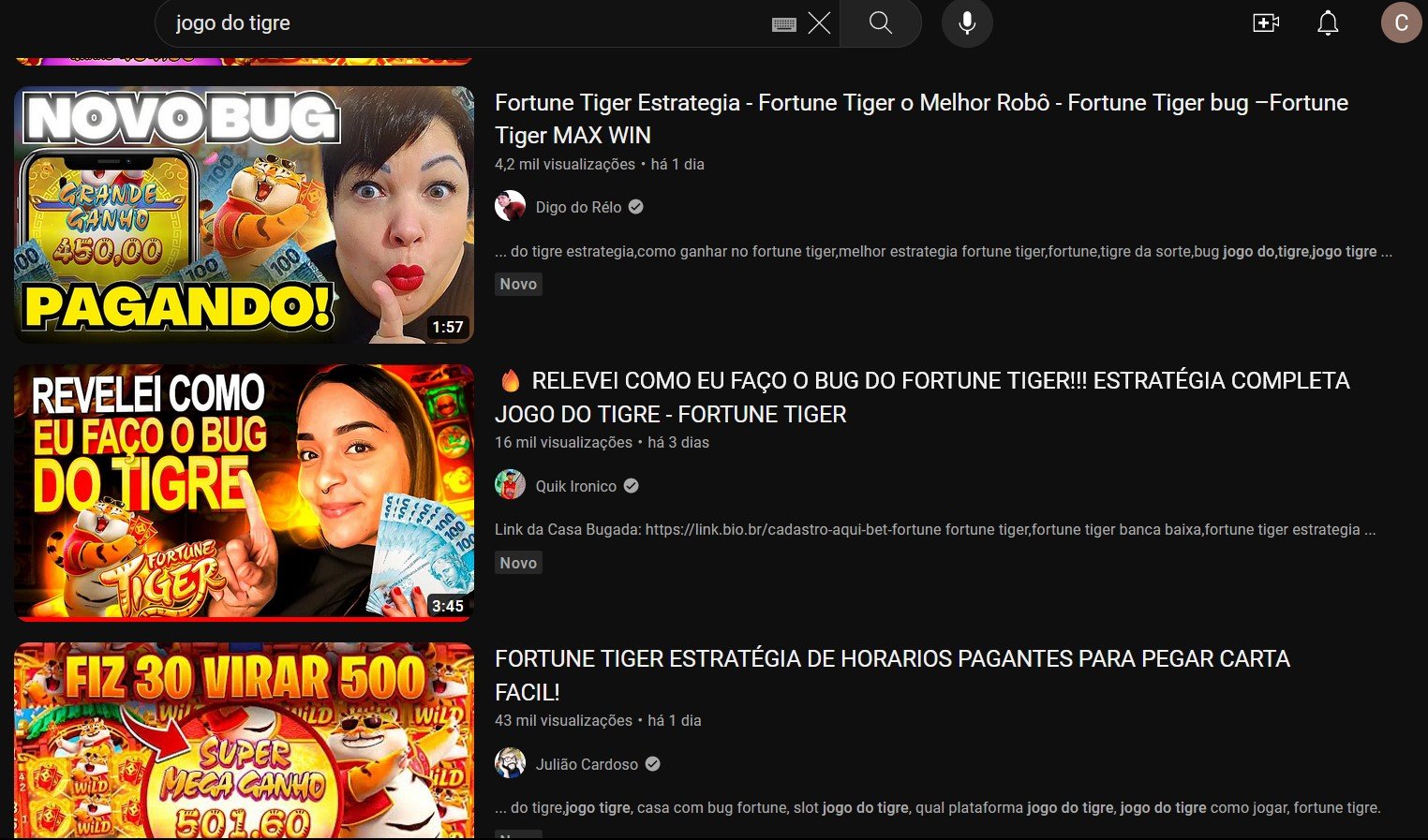
Task: Click the 3:45 duration label on the thumbnail
Action: click(x=448, y=606)
